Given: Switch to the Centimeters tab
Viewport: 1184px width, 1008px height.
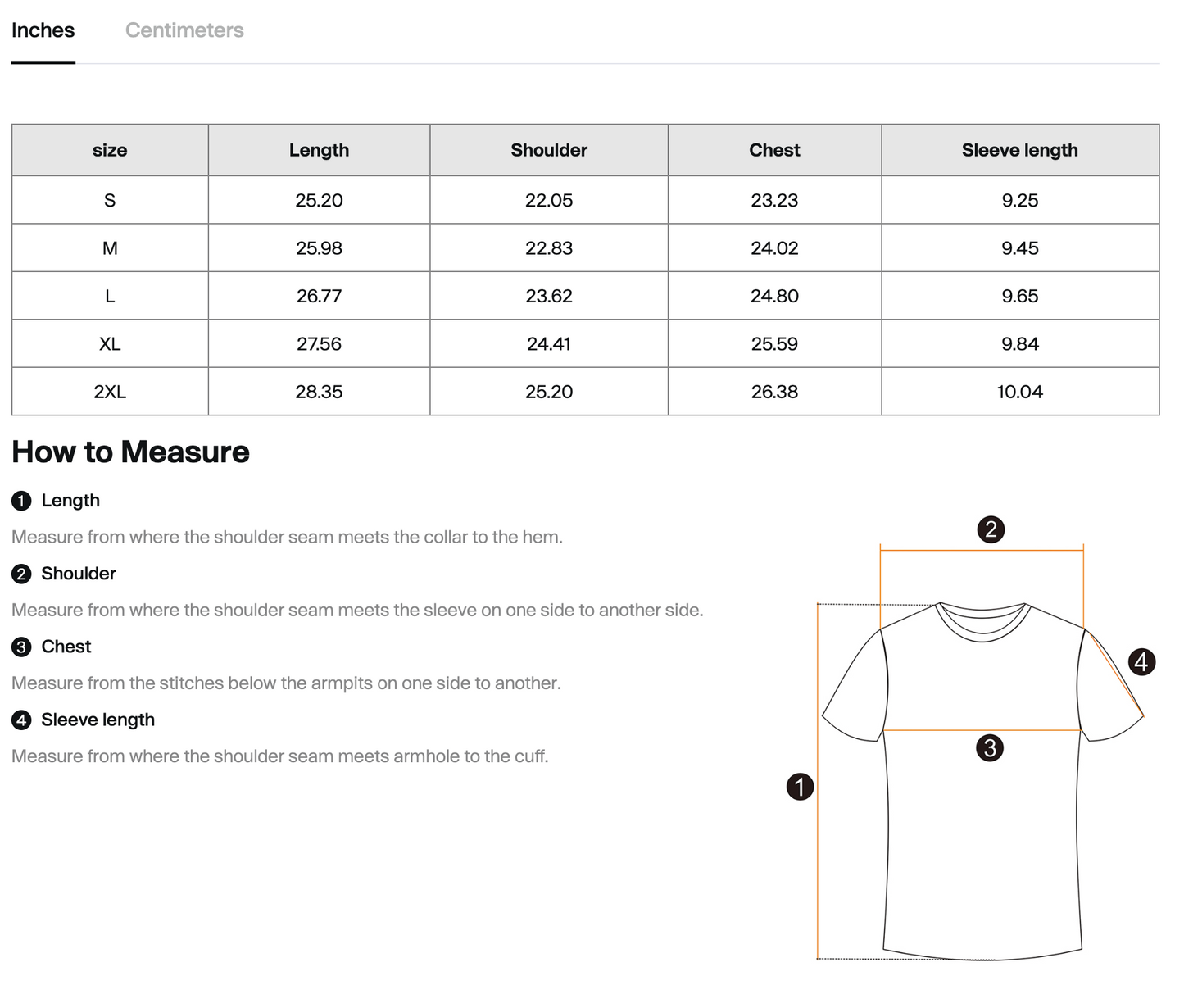Looking at the screenshot, I should (184, 30).
